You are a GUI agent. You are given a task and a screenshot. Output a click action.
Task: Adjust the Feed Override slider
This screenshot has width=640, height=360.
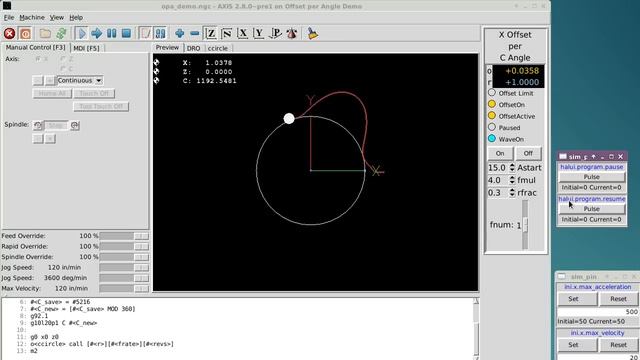tap(124, 236)
